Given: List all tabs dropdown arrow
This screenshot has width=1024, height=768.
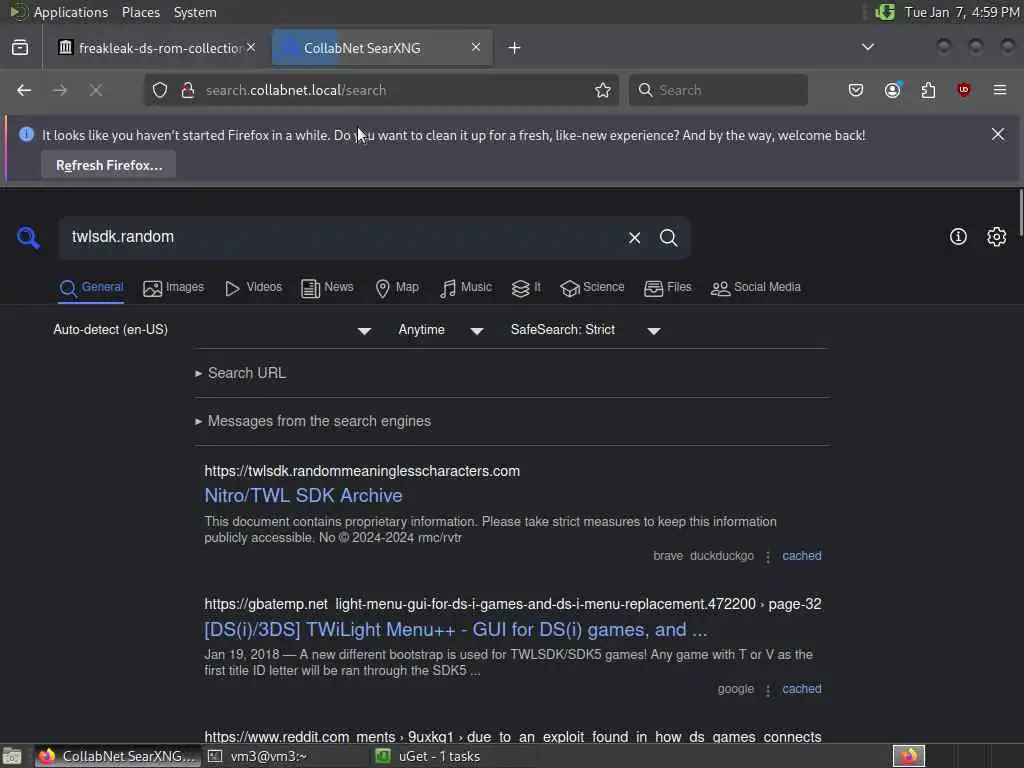Looking at the screenshot, I should (x=867, y=47).
